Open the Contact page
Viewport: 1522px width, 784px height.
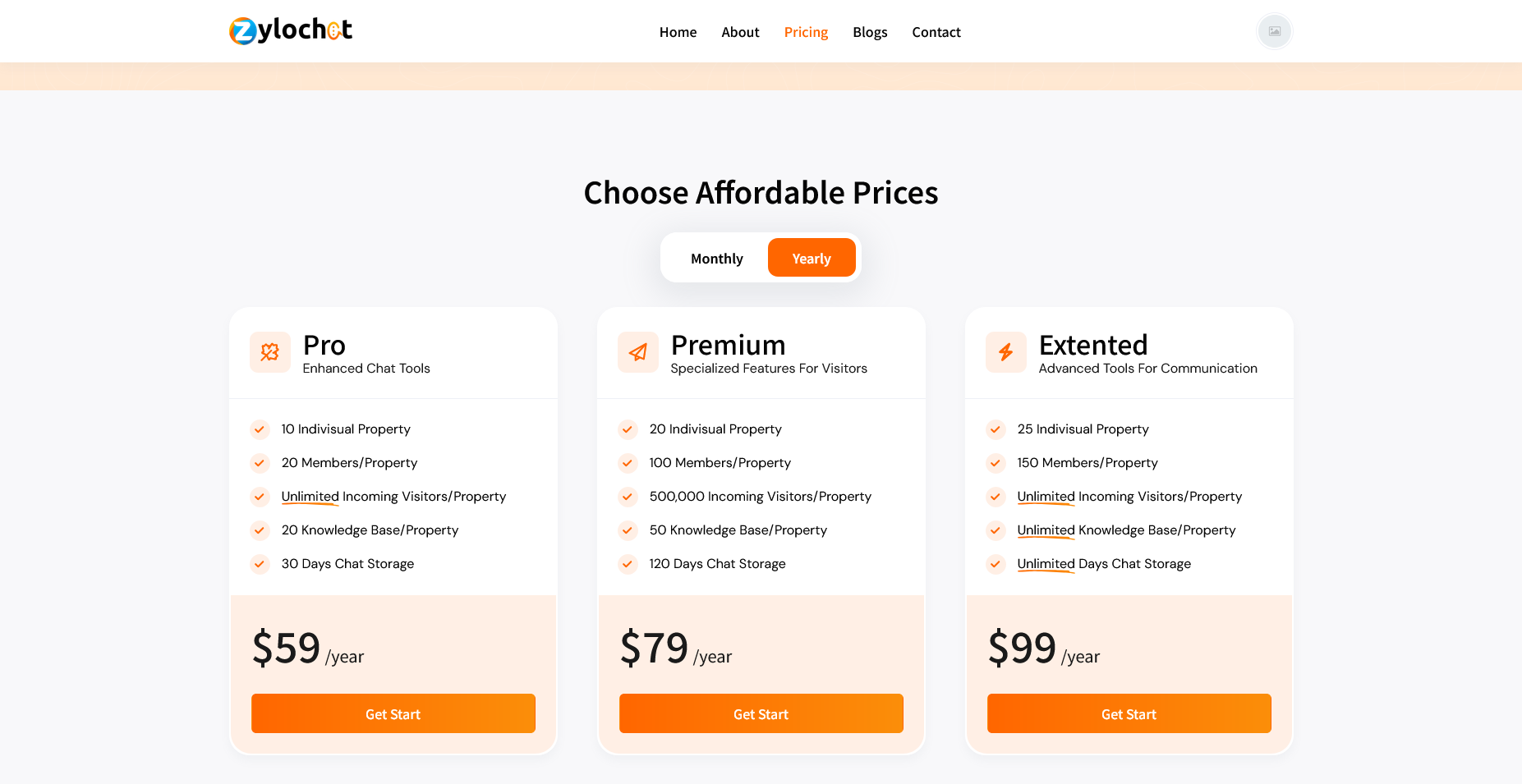(x=936, y=32)
